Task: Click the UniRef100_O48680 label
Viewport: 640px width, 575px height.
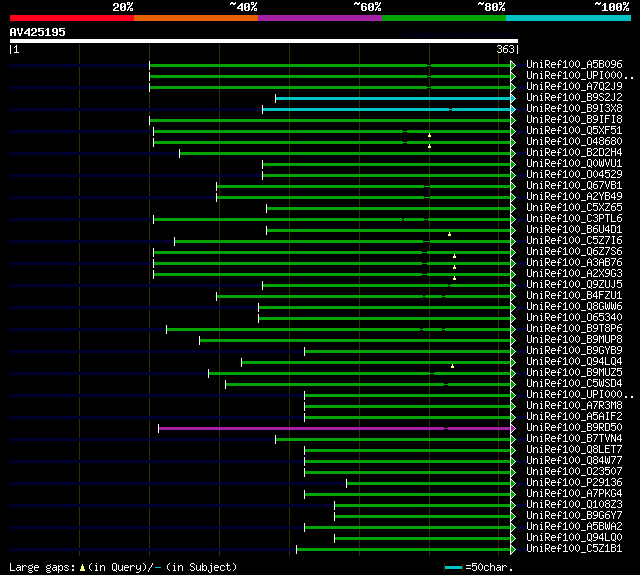Action: point(574,142)
